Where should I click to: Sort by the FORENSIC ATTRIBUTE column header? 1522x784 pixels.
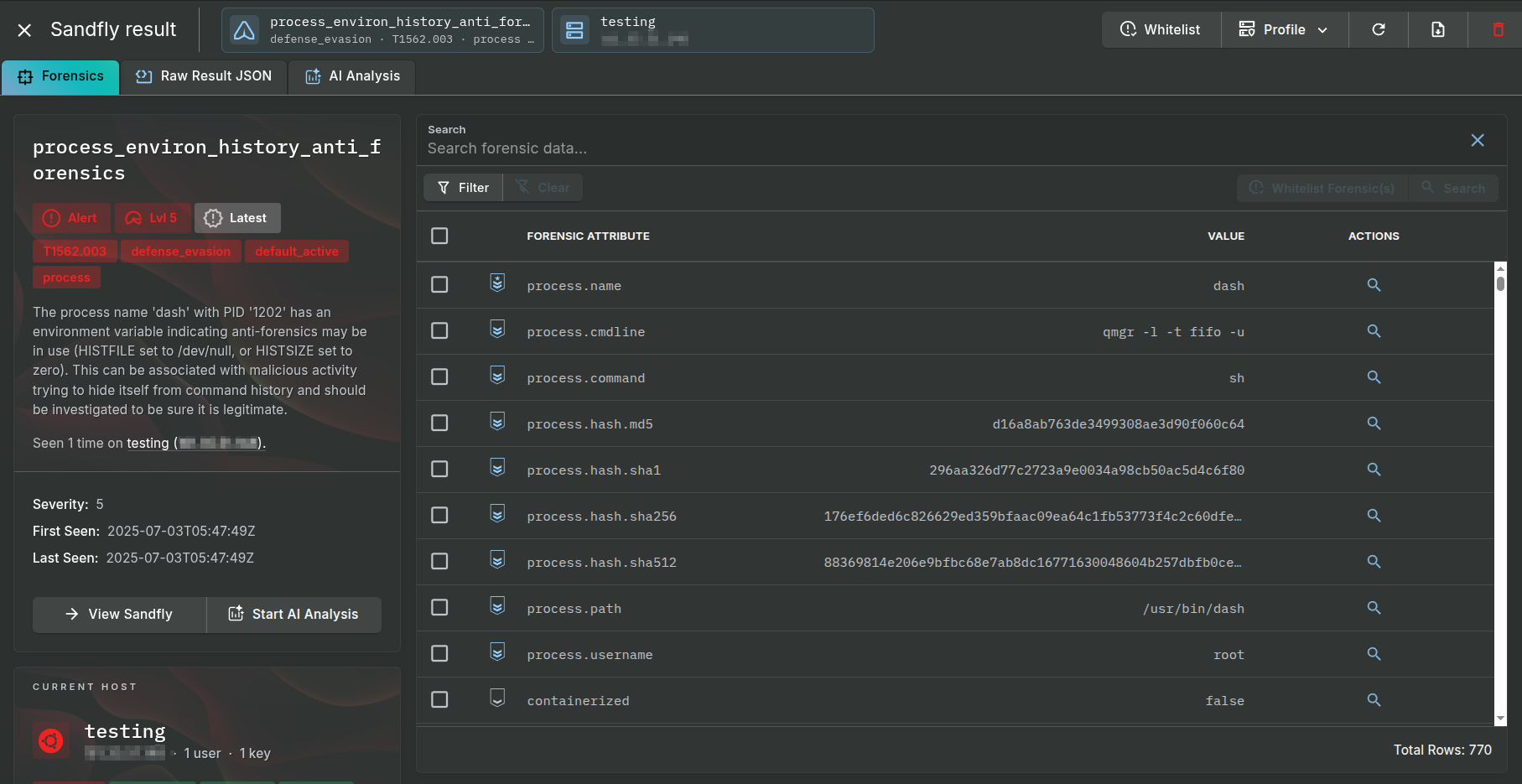point(588,236)
